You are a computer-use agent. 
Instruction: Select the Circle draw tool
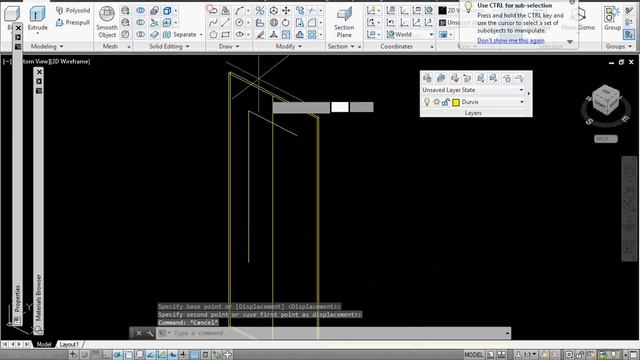[x=239, y=23]
